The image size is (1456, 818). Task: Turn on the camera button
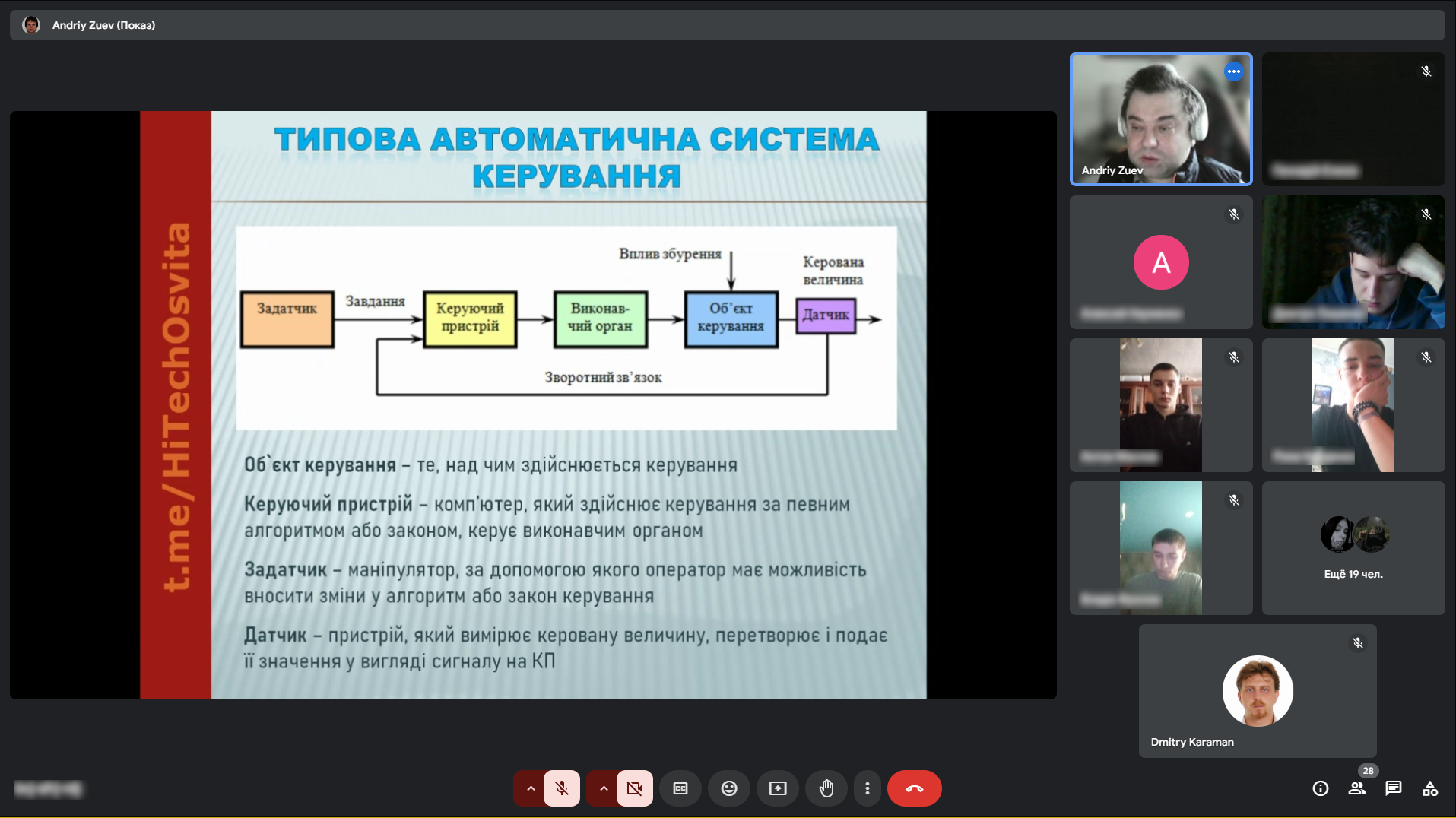click(635, 788)
